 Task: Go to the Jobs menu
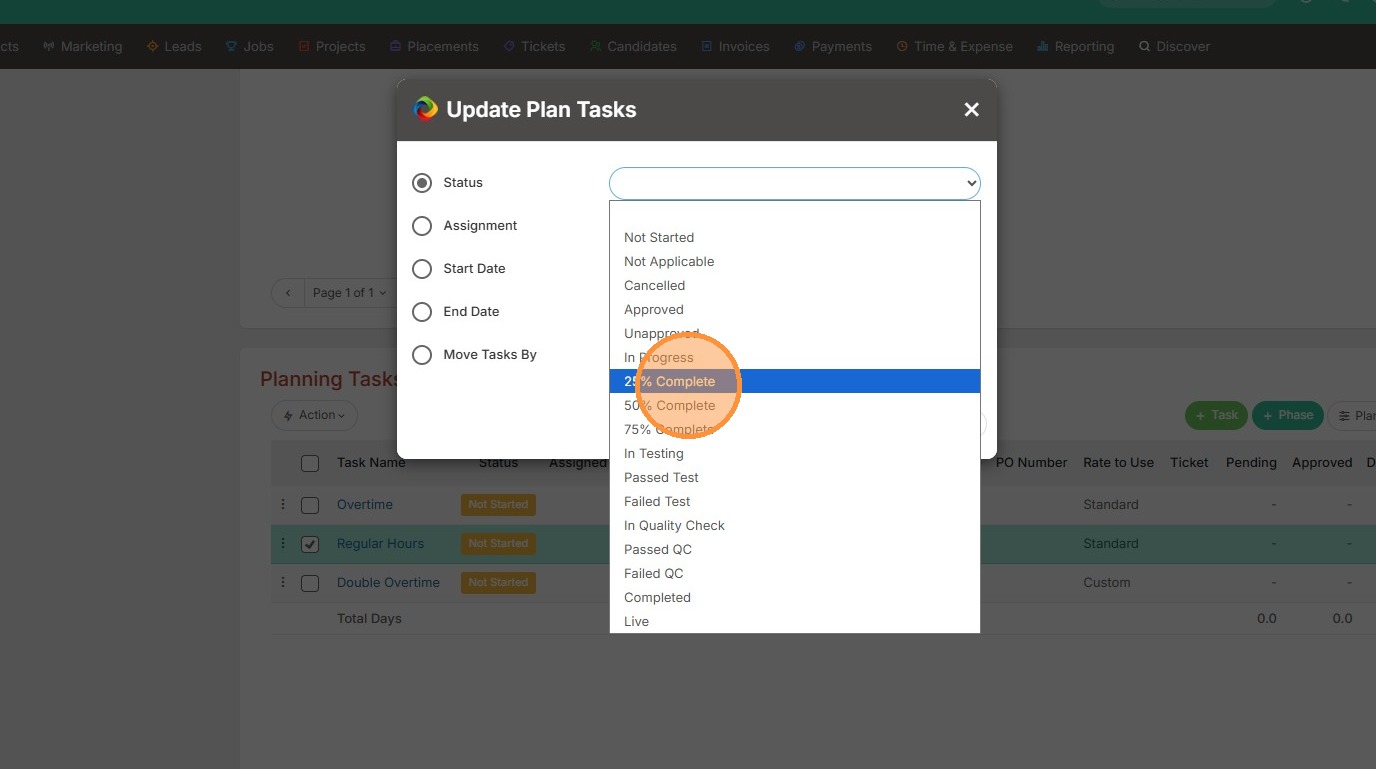click(249, 46)
